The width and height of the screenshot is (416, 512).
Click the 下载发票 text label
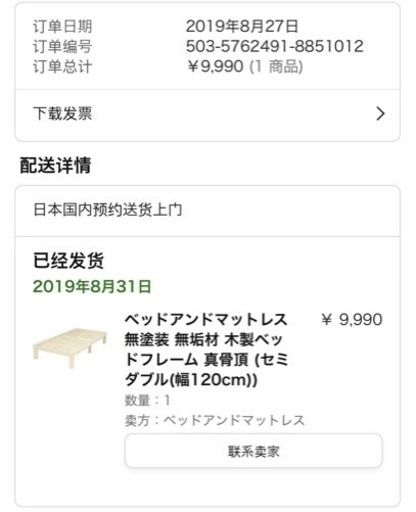(62, 114)
